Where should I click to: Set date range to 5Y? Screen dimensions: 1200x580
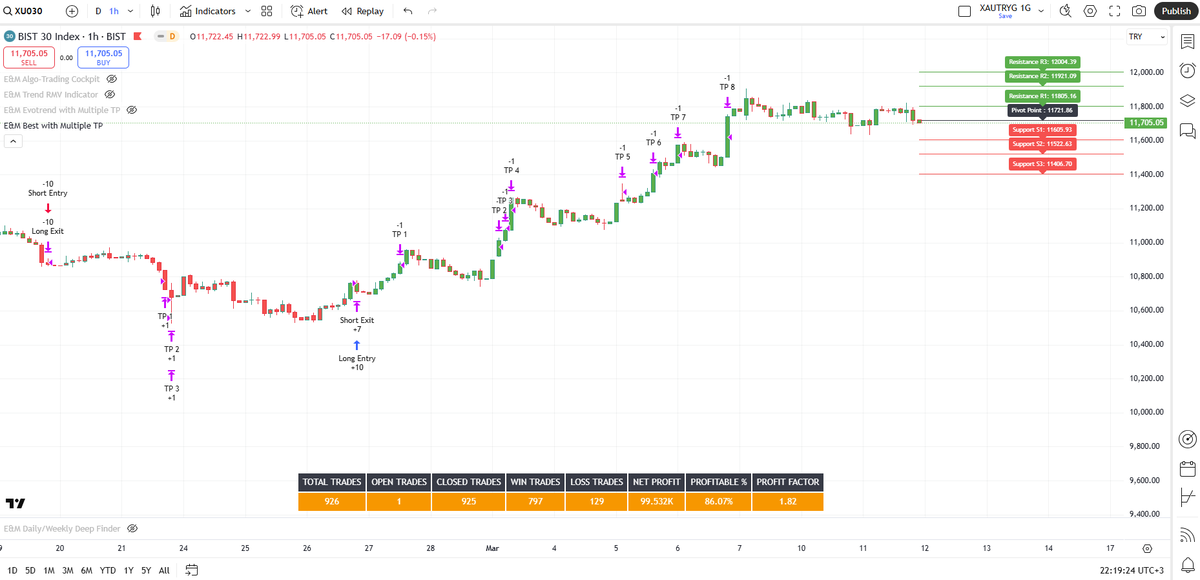(146, 570)
